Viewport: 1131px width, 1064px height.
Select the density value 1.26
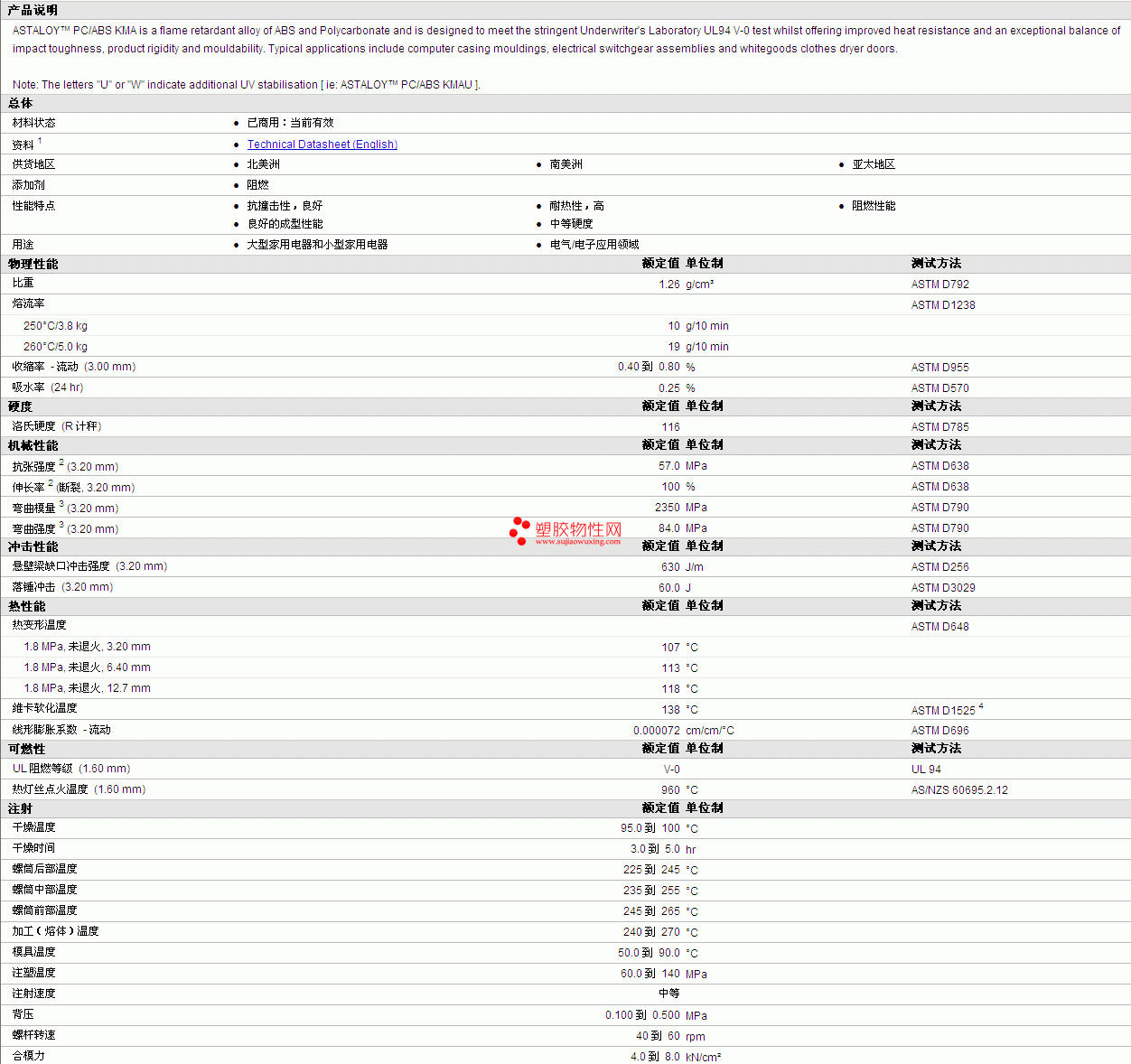pos(669,285)
